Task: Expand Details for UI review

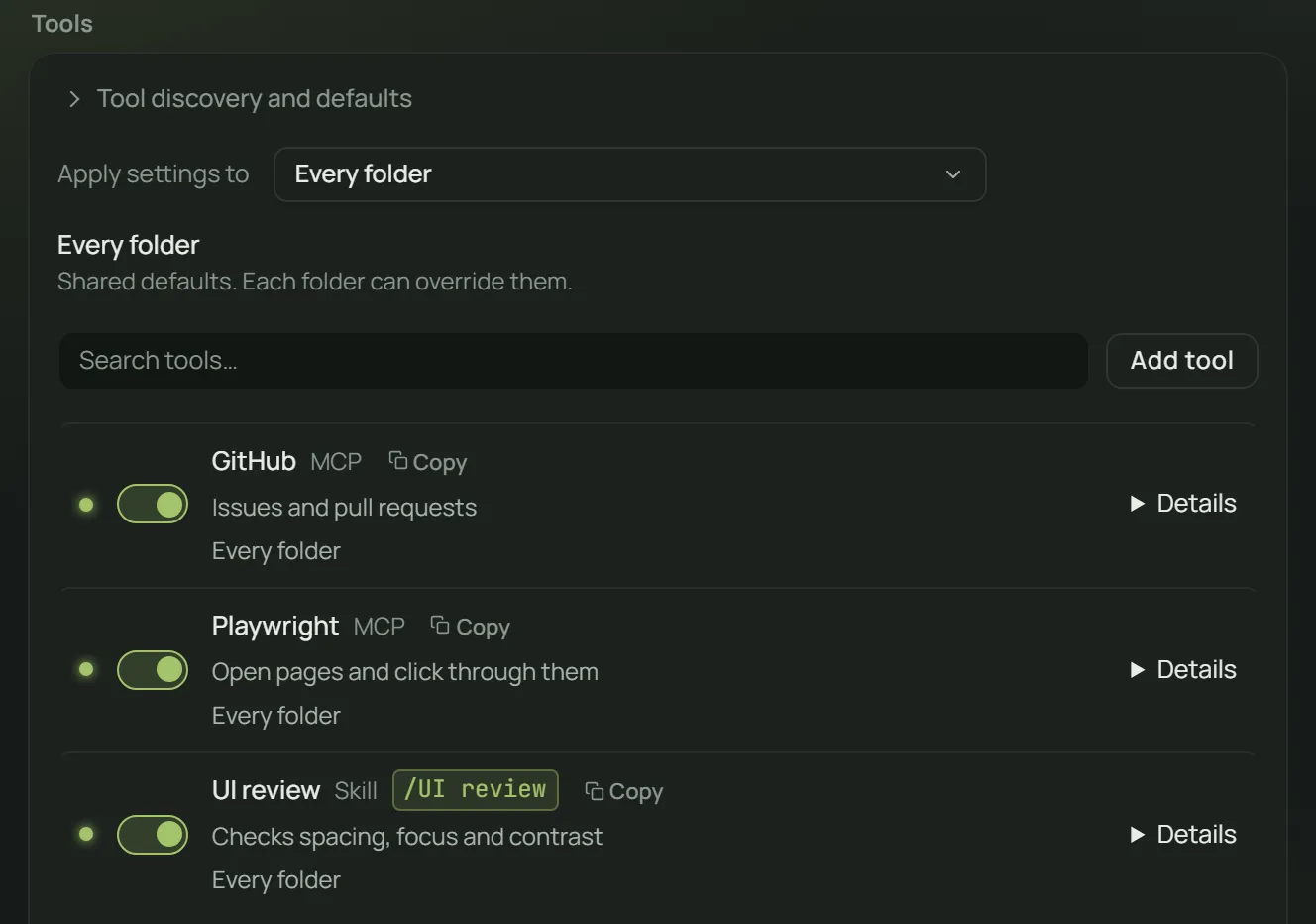Action: 1183,834
